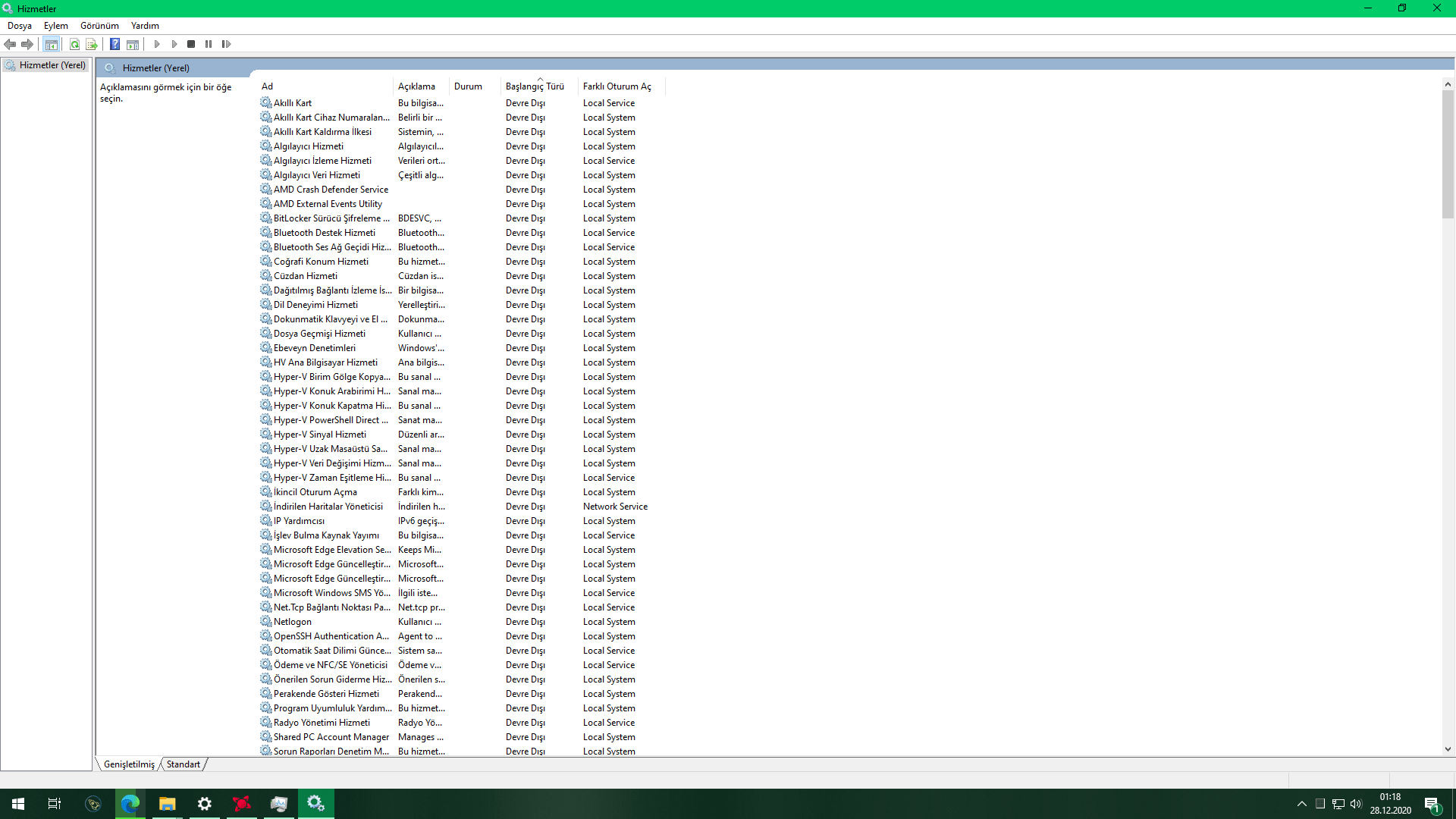Screen dimensions: 1456x819
Task: Toggle the console tree show/hide icon
Action: click(51, 44)
